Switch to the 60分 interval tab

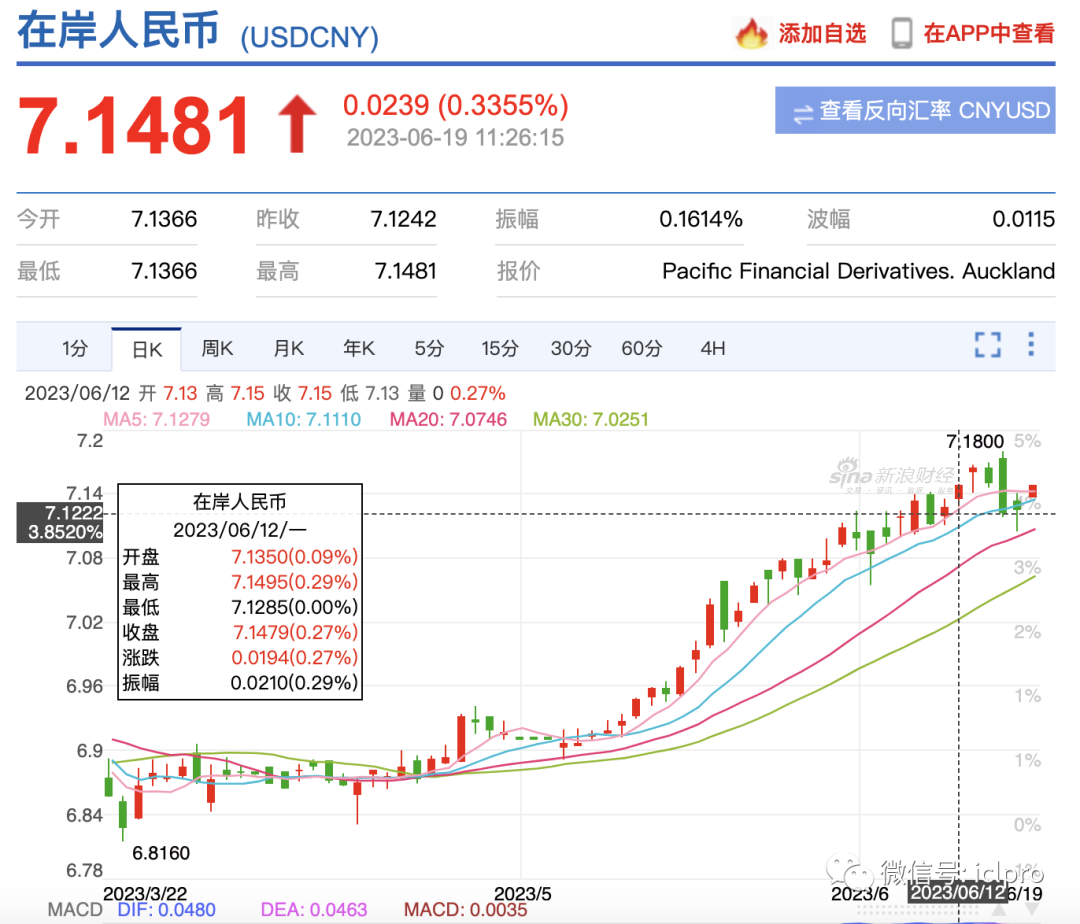[x=641, y=349]
